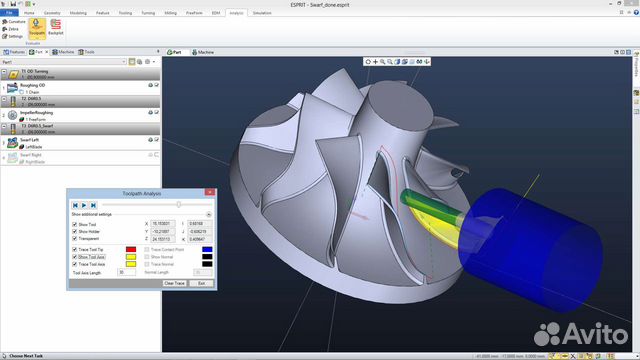Toggle suppress checkbox on ImpellerRoughing row
The height and width of the screenshot is (360, 640).
(156, 112)
